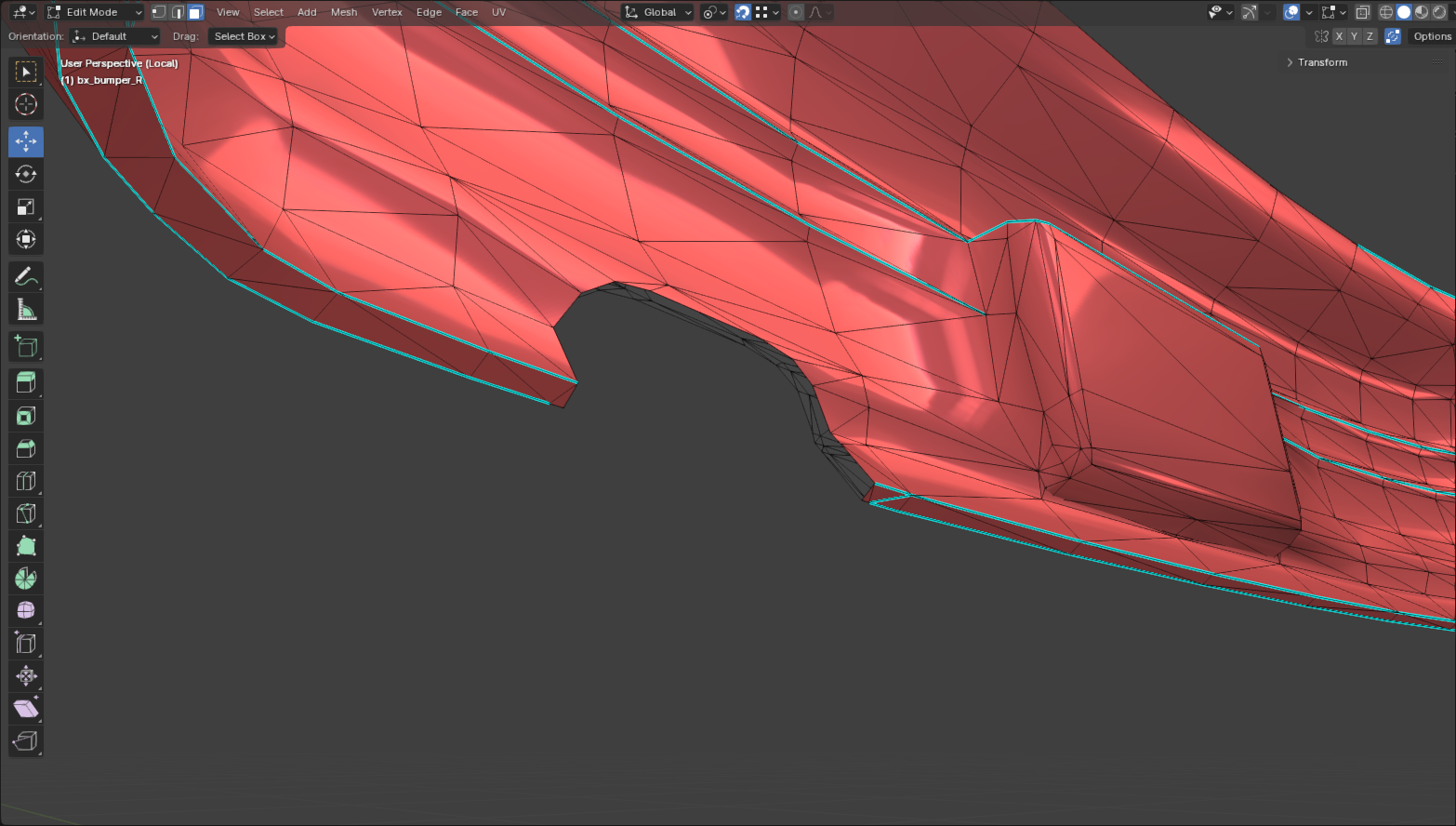Viewport: 1456px width, 826px height.
Task: Open the overlays options dropdown arrow
Action: pyautogui.click(x=1308, y=12)
